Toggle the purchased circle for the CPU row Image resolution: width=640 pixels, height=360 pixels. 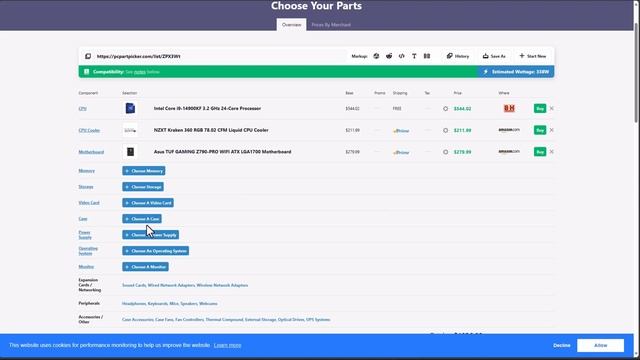(445, 109)
